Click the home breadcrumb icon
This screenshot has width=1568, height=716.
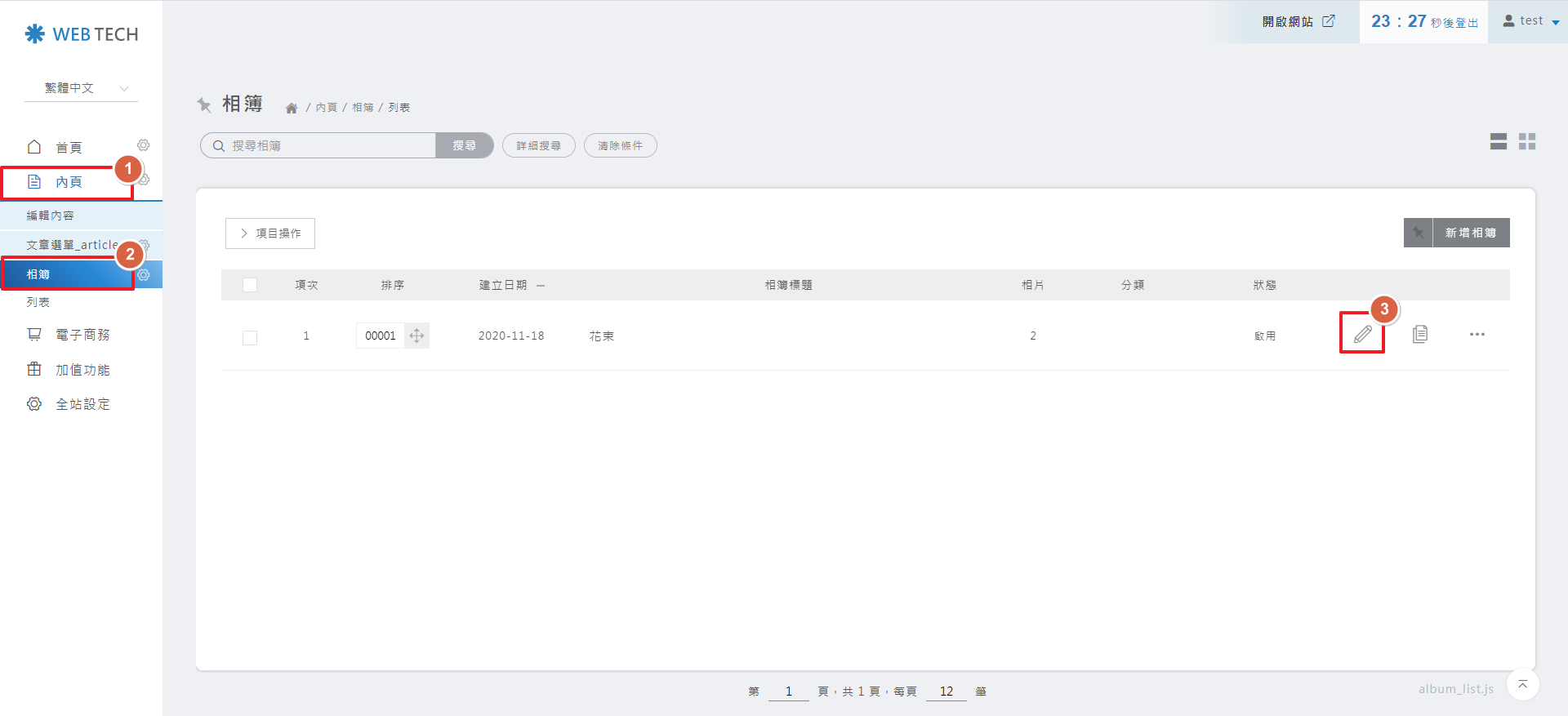tap(292, 108)
